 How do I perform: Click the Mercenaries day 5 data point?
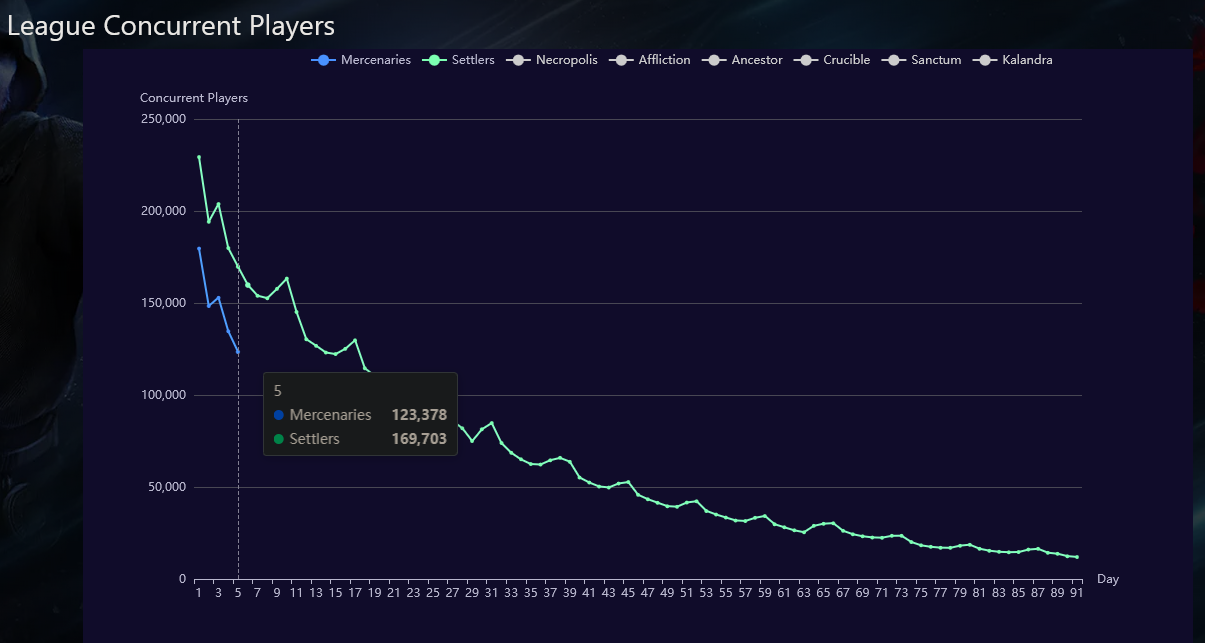(238, 352)
